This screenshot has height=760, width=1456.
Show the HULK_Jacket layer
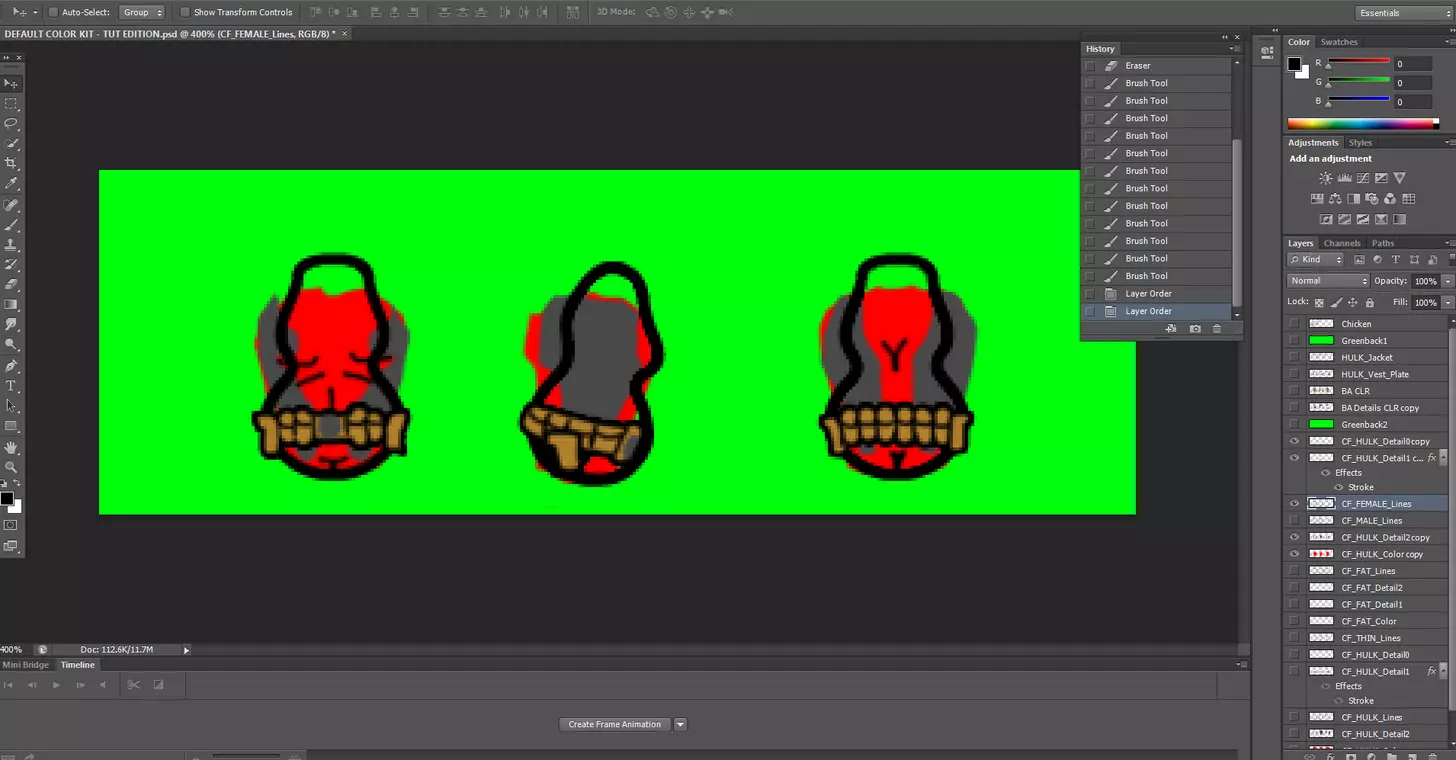pyautogui.click(x=1295, y=357)
